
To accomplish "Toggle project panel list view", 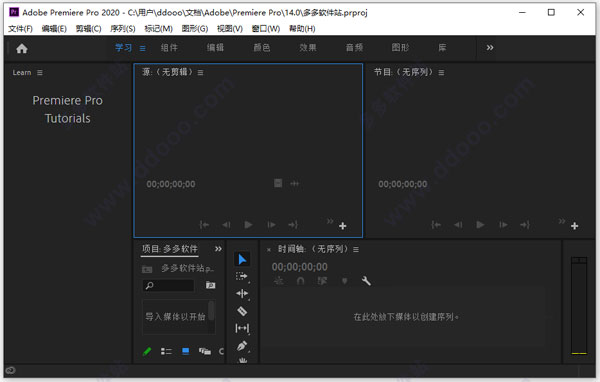I will point(166,351).
